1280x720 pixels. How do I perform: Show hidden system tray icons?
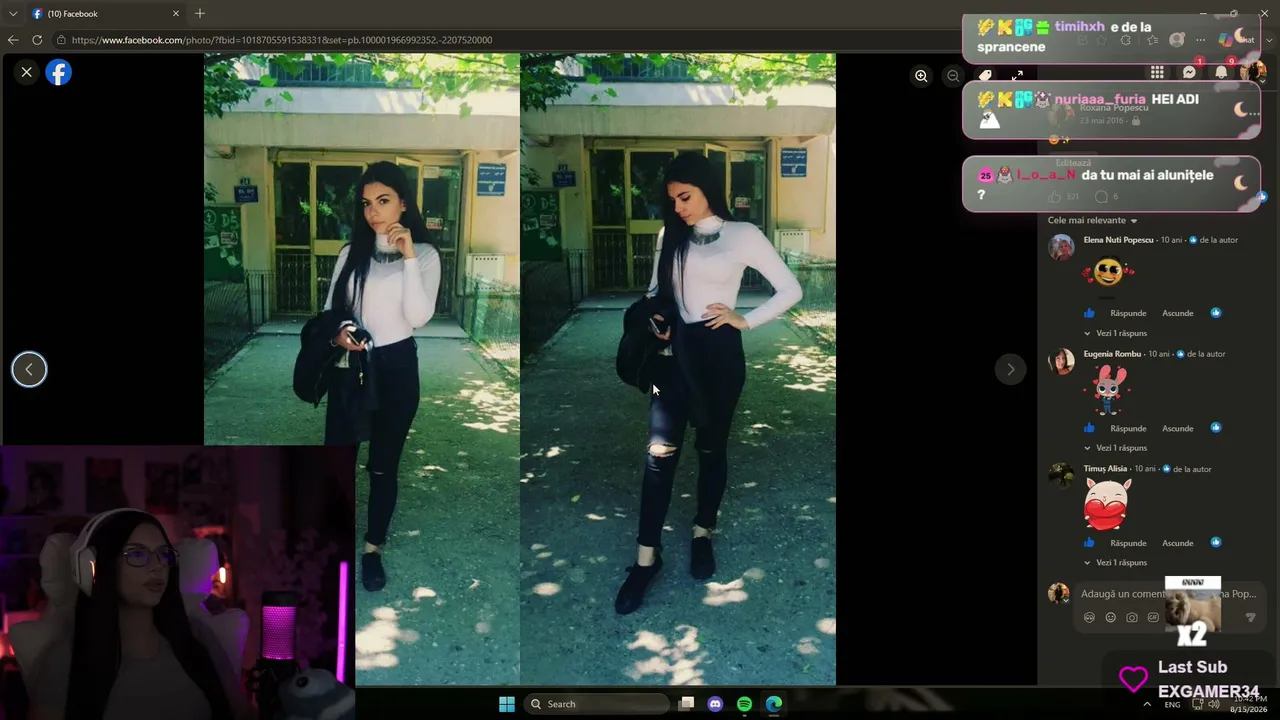pyautogui.click(x=1147, y=704)
